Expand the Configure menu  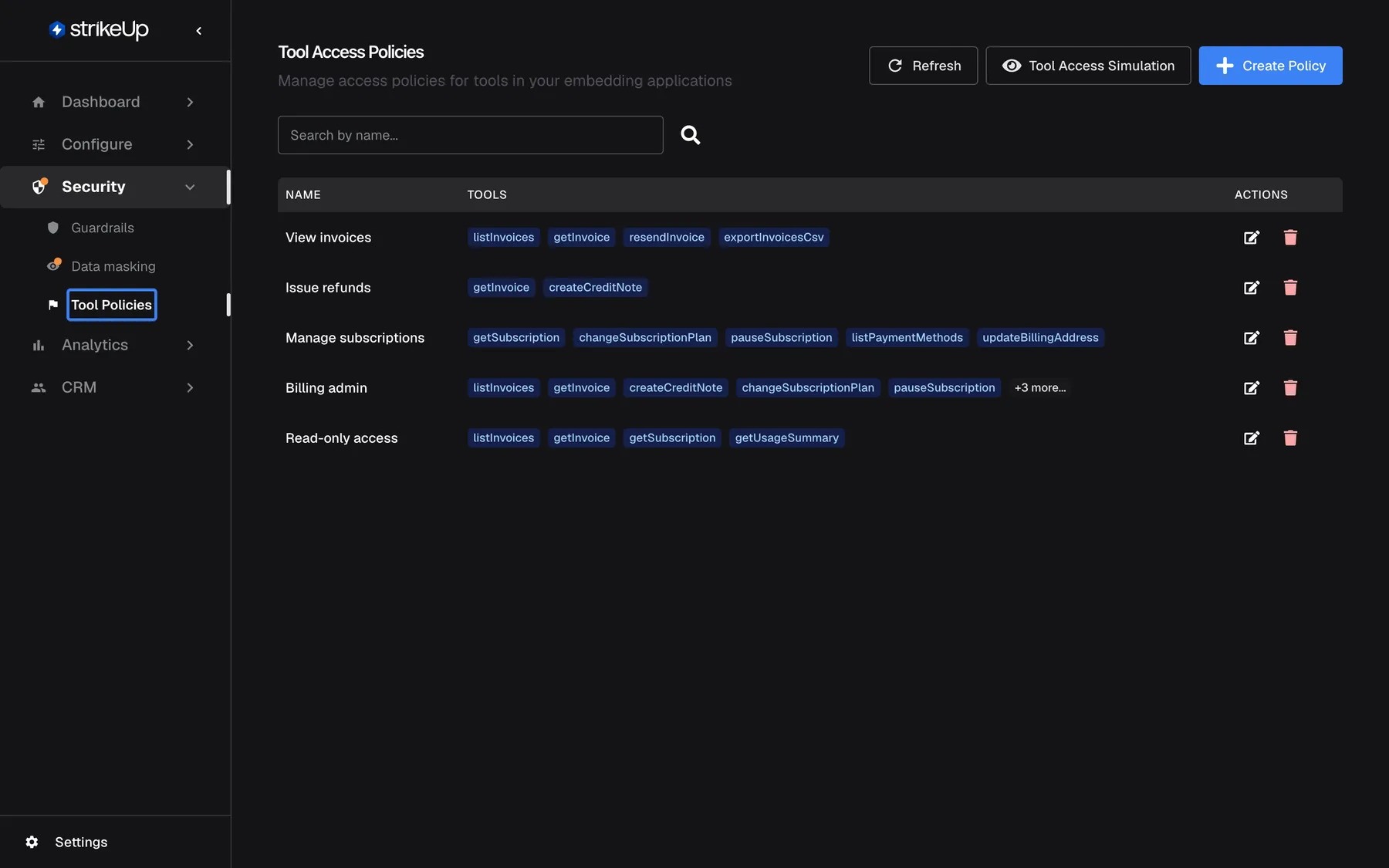(113, 144)
